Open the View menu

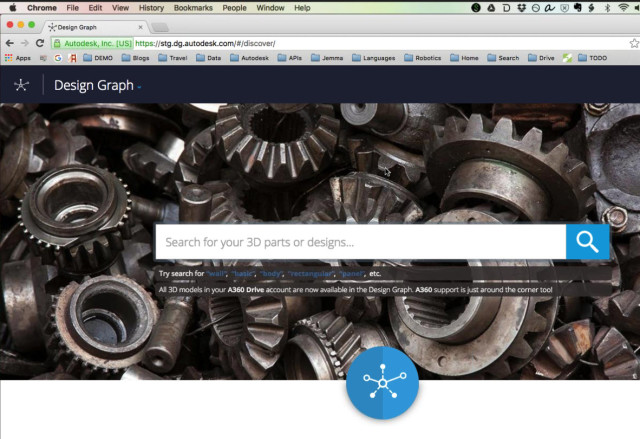pos(120,8)
